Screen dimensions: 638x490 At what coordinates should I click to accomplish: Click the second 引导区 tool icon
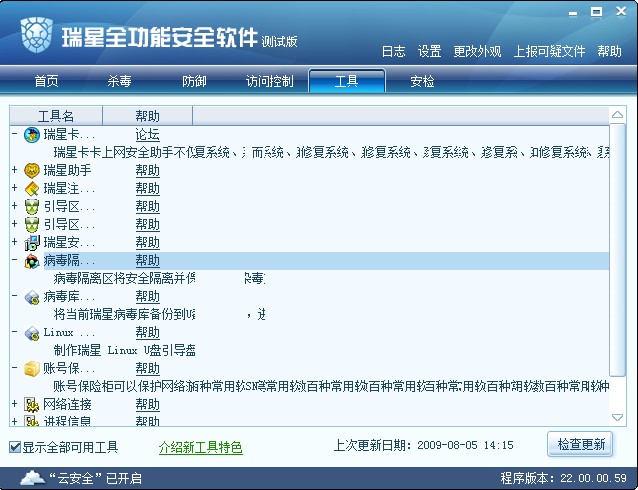tap(32, 224)
